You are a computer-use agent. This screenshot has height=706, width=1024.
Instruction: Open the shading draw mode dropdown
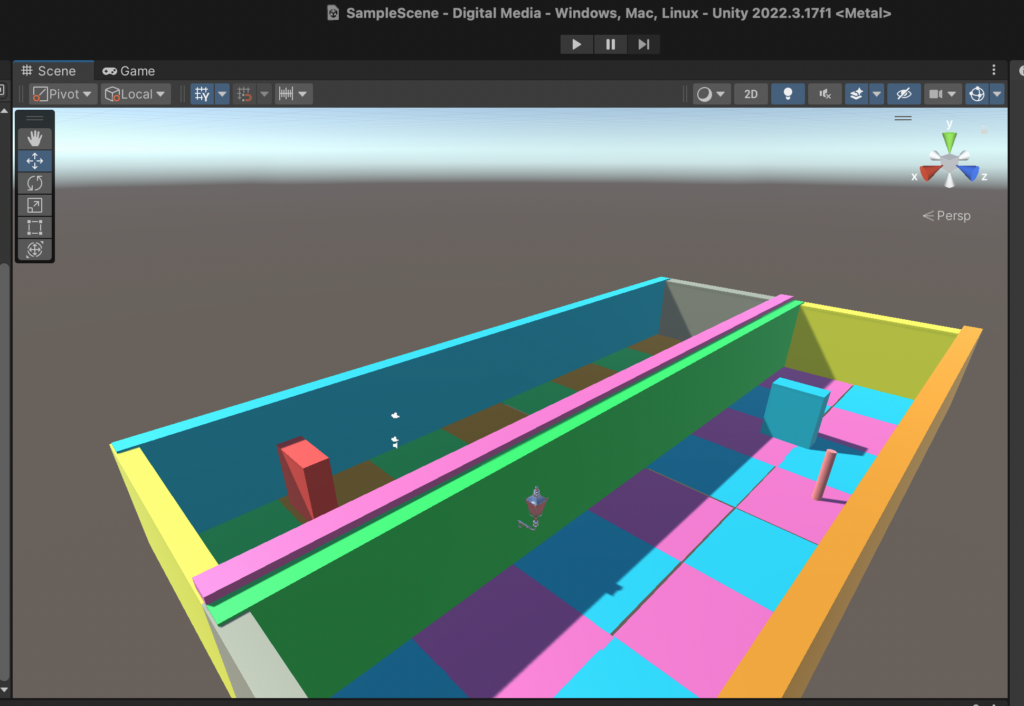point(712,94)
